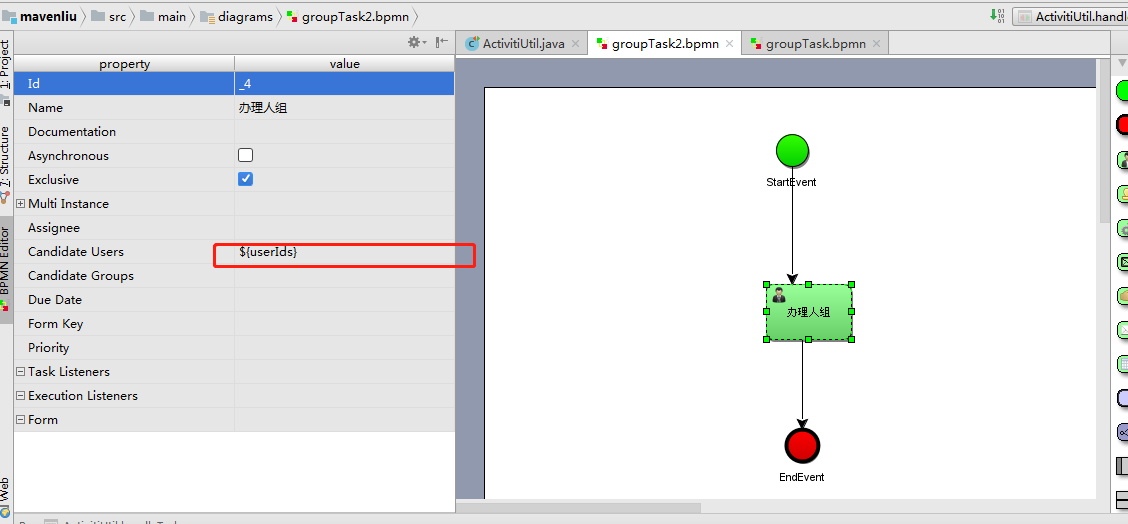This screenshot has width=1128, height=524.
Task: Select the Candidate Users property label
Action: click(76, 252)
